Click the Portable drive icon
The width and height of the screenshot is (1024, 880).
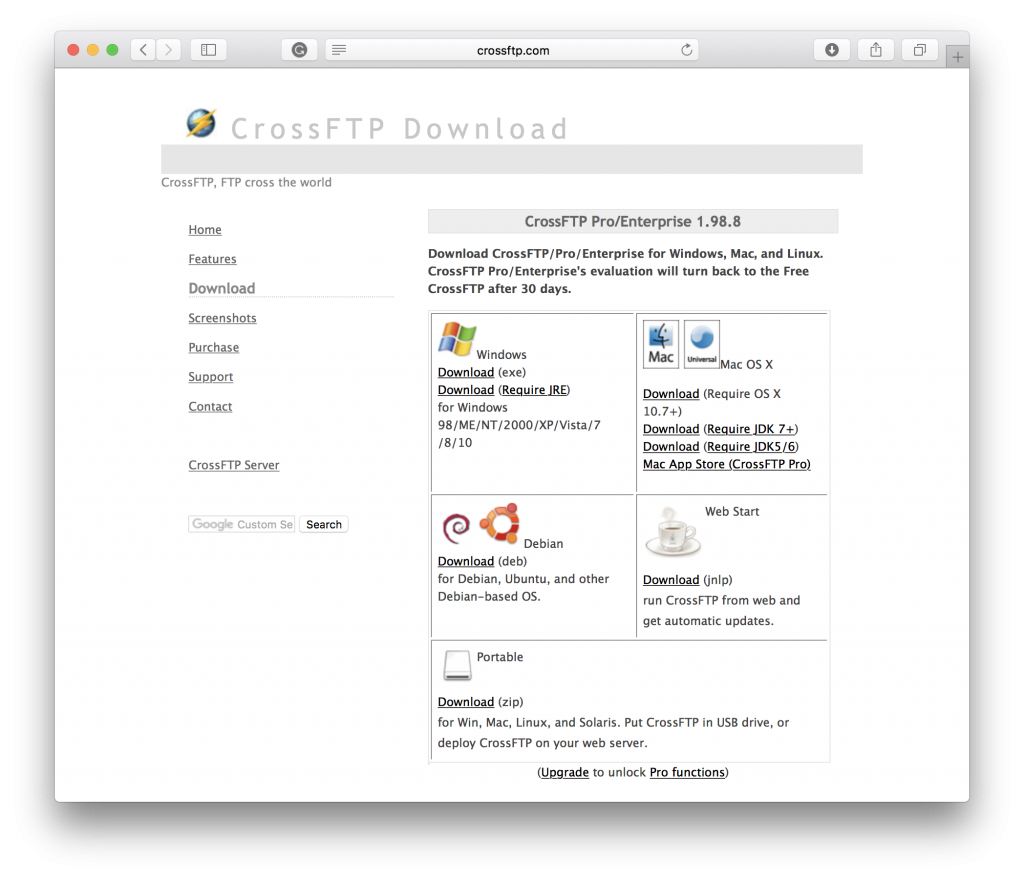pos(456,665)
